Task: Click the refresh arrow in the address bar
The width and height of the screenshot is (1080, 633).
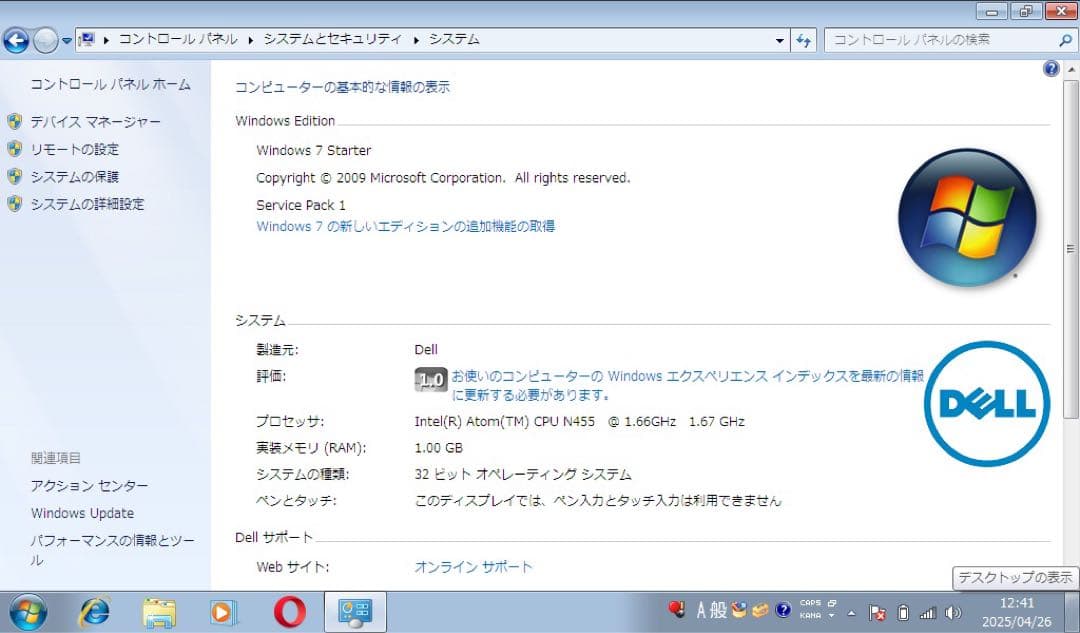Action: (804, 40)
